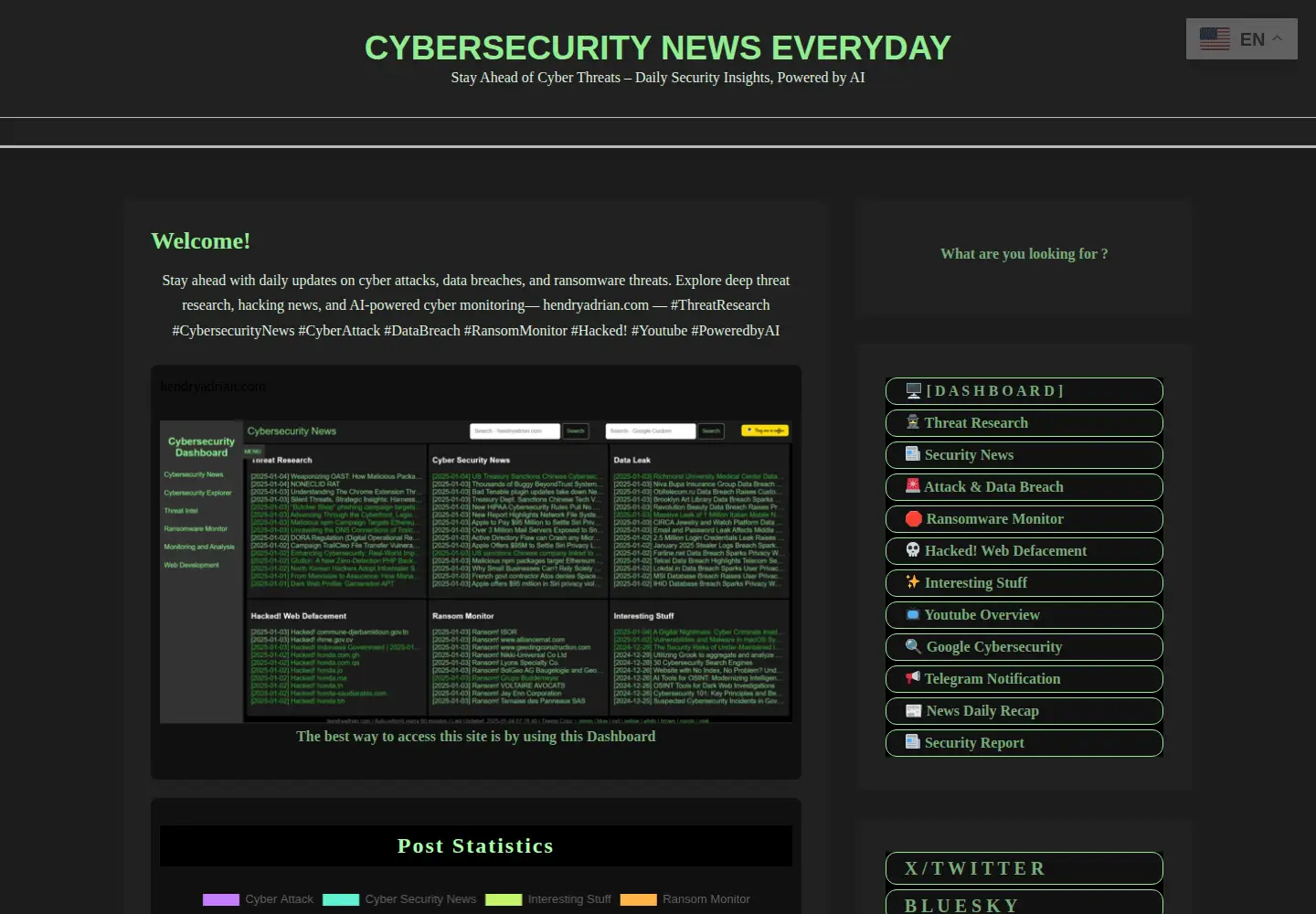Open Telegram Notification link

(x=1024, y=679)
